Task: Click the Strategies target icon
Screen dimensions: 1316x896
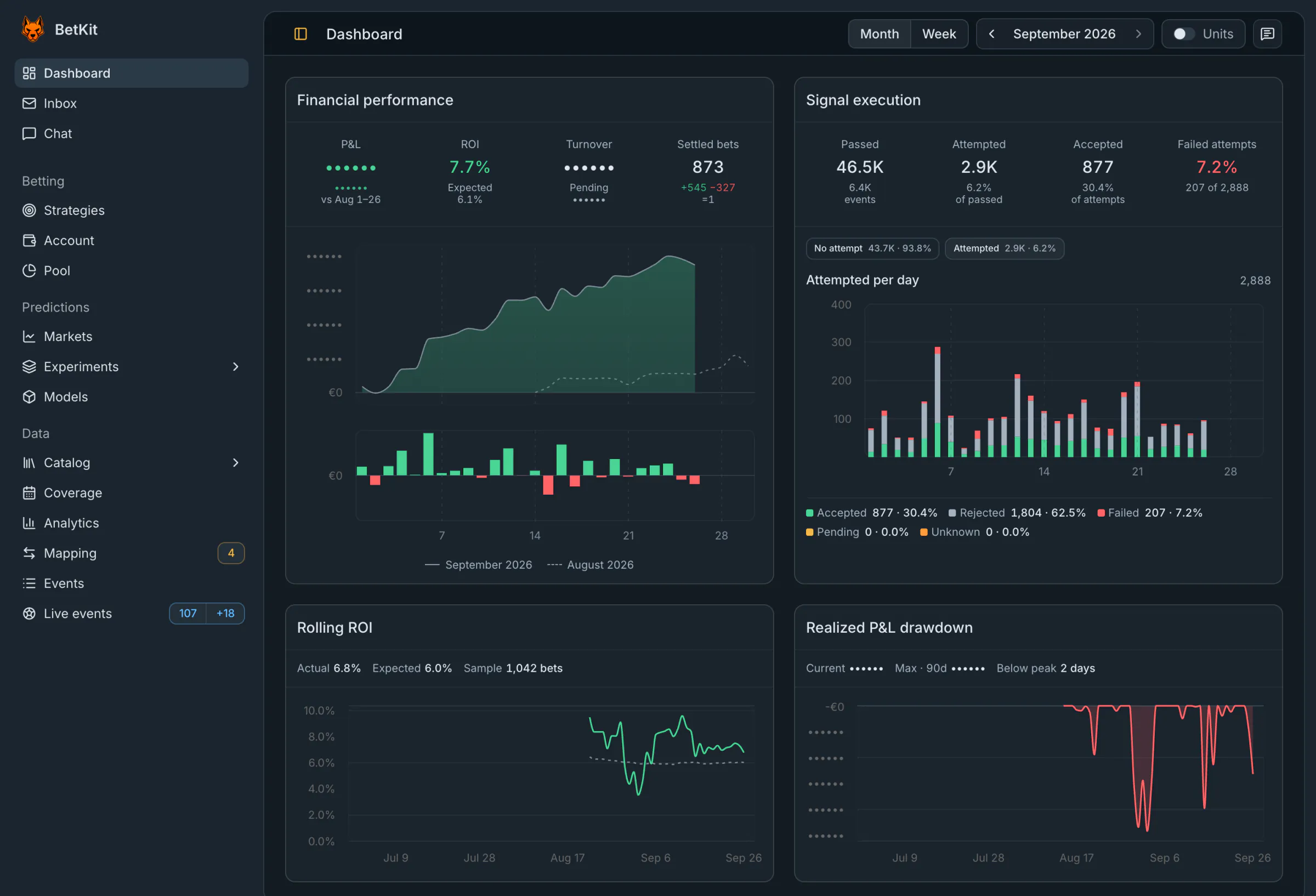Action: 29,210
